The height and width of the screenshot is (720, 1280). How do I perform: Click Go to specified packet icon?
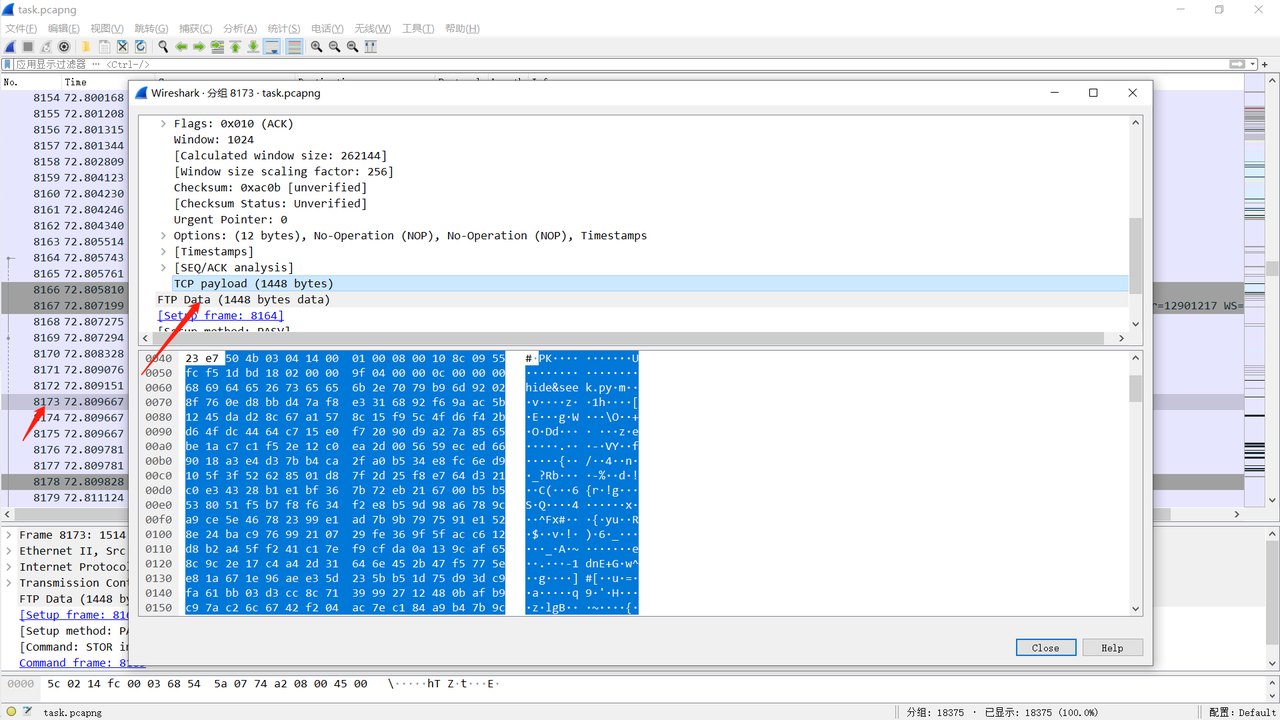217,47
